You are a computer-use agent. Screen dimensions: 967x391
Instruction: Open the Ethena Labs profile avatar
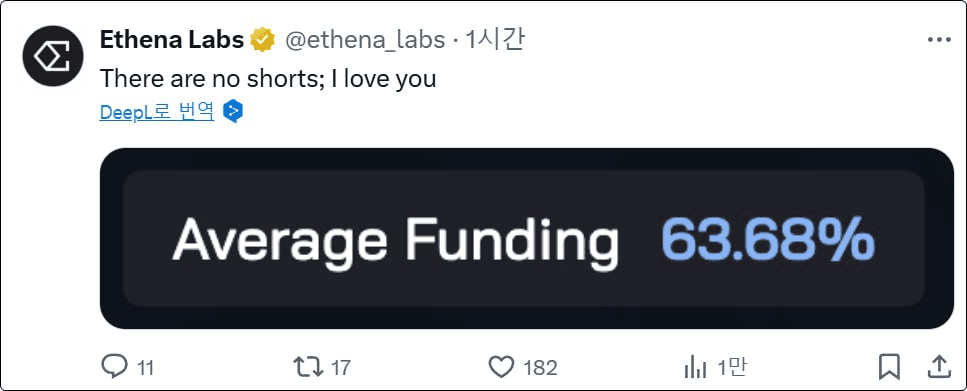[53, 56]
